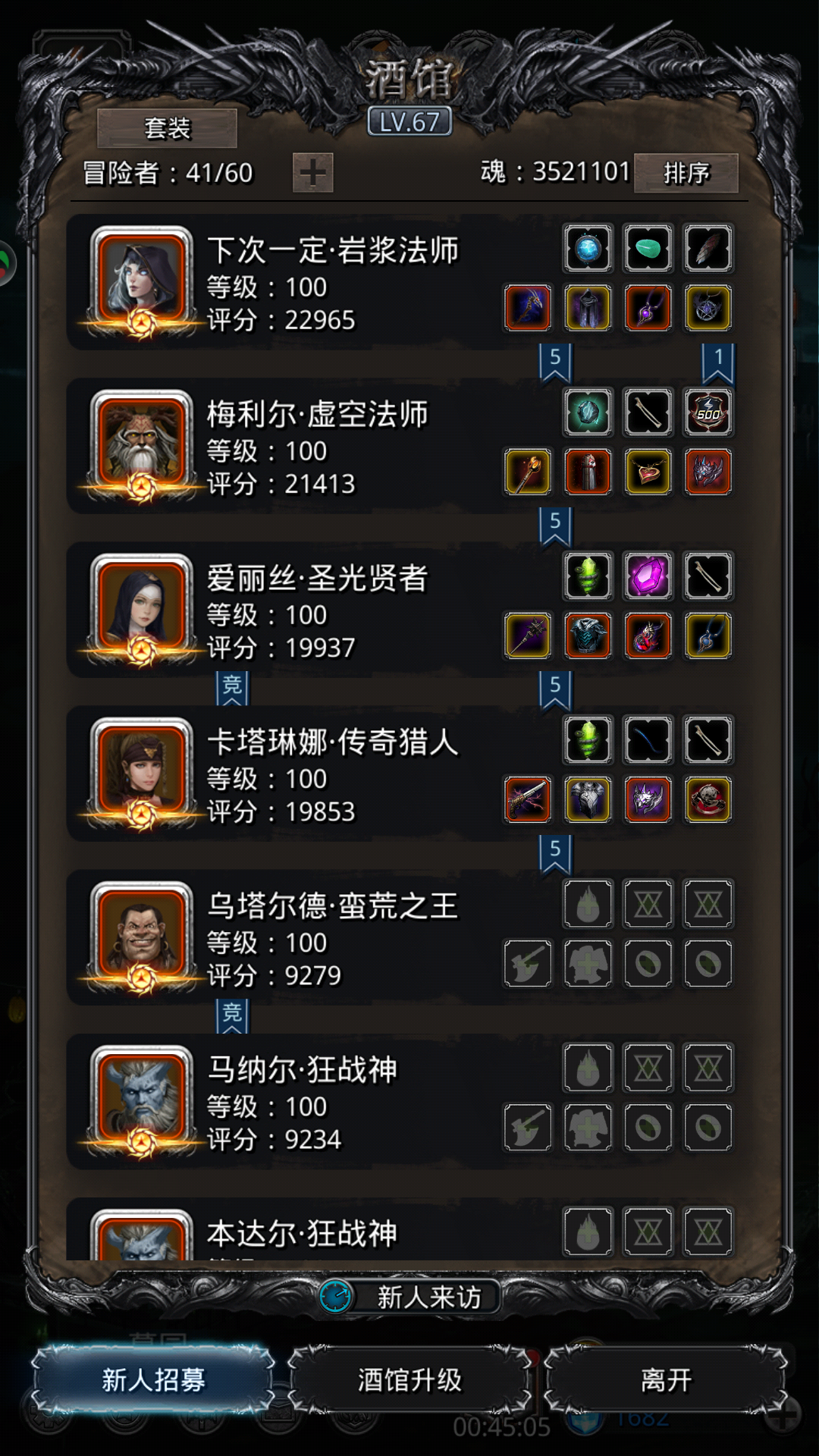
Task: Select 爱丽丝's purple gem slot
Action: [648, 576]
